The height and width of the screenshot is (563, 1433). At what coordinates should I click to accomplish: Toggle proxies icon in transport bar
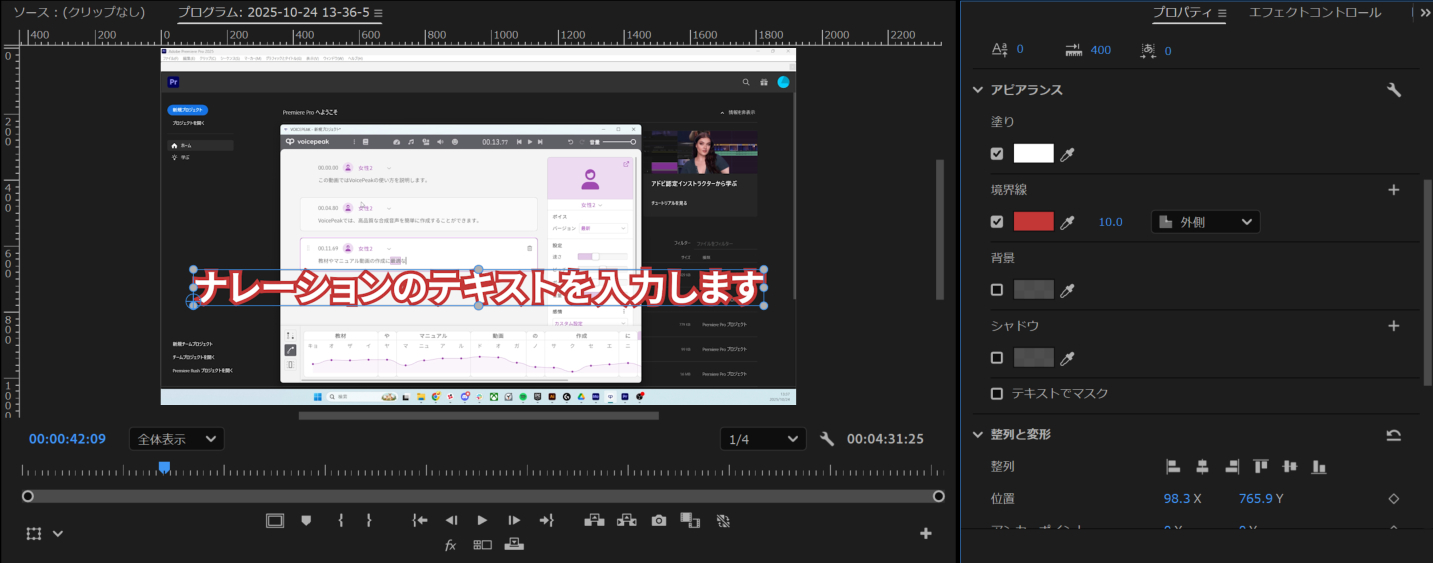point(723,520)
